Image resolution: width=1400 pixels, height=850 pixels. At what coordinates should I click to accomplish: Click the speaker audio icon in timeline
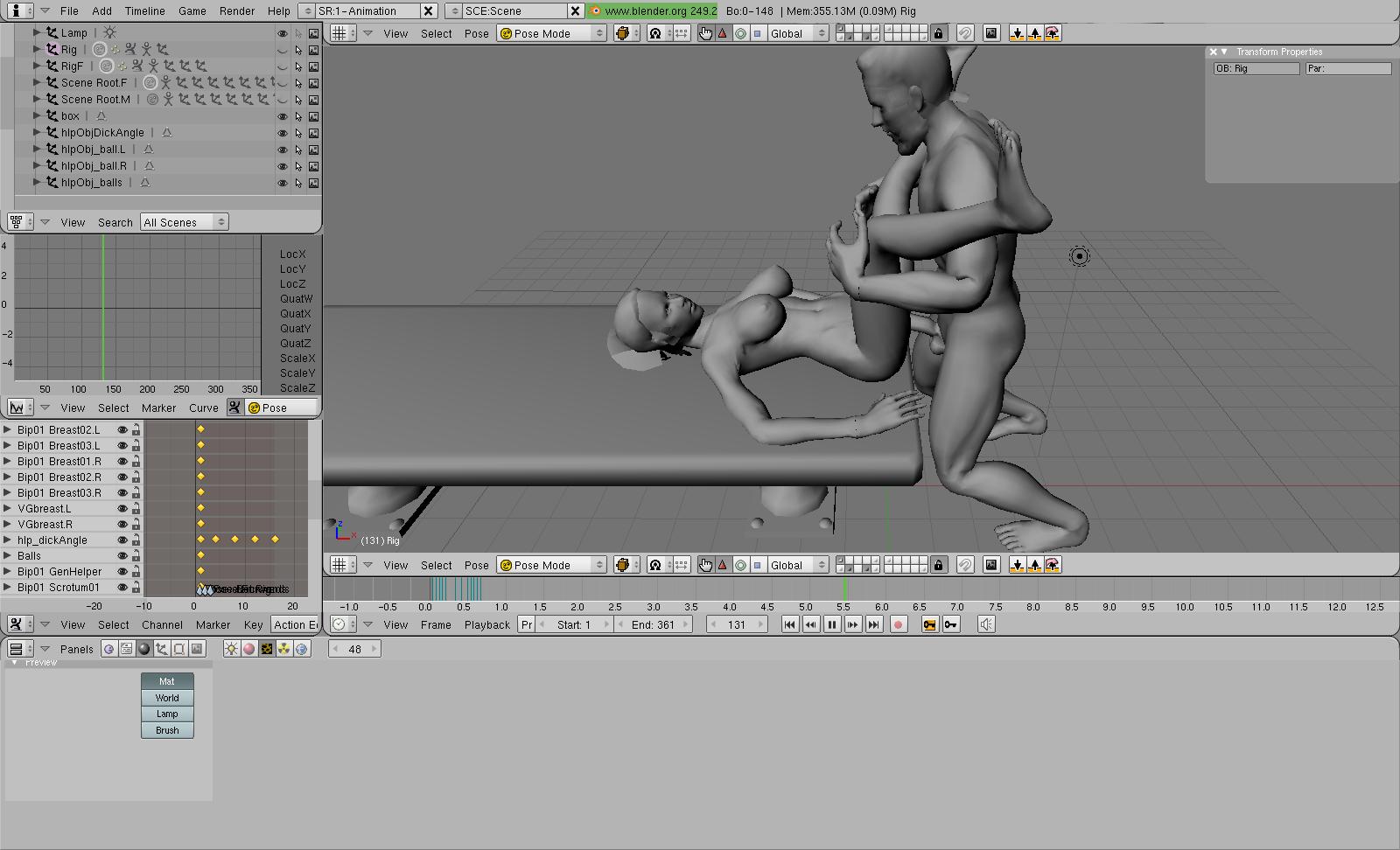point(986,624)
